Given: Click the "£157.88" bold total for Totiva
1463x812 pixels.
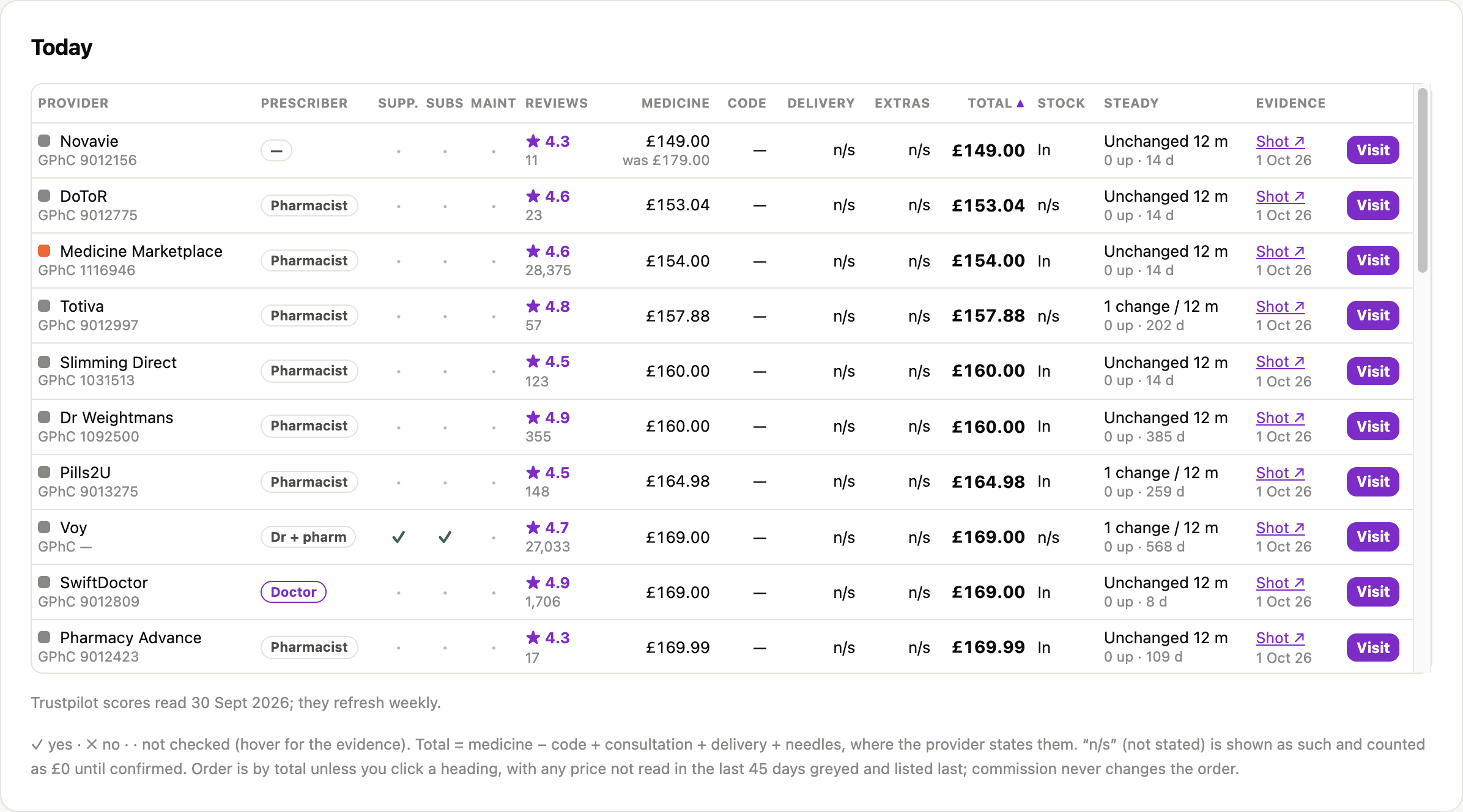Looking at the screenshot, I should pos(988,316).
